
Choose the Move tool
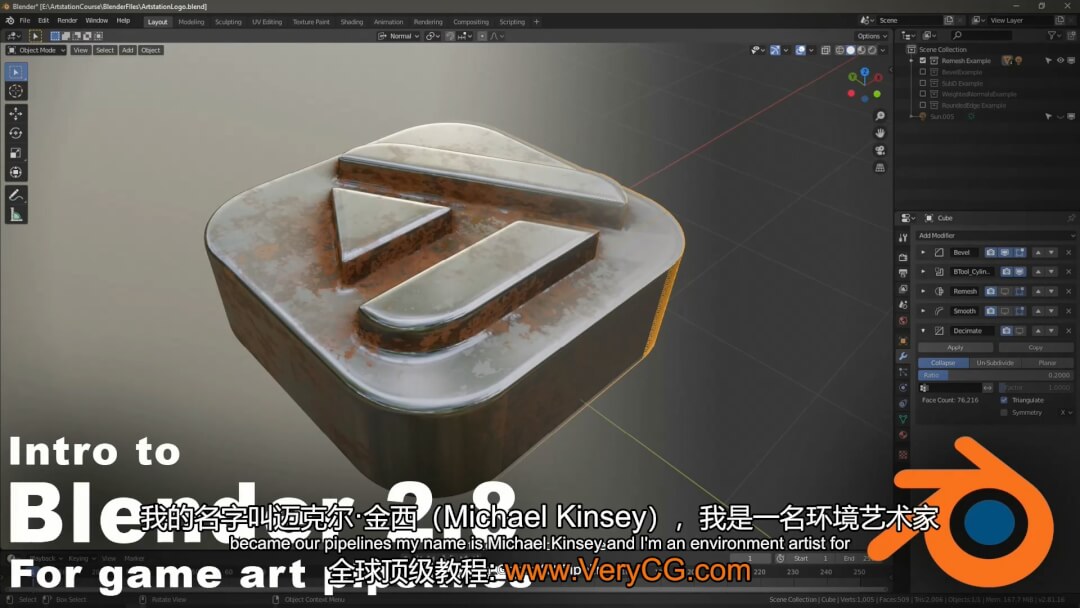click(16, 114)
